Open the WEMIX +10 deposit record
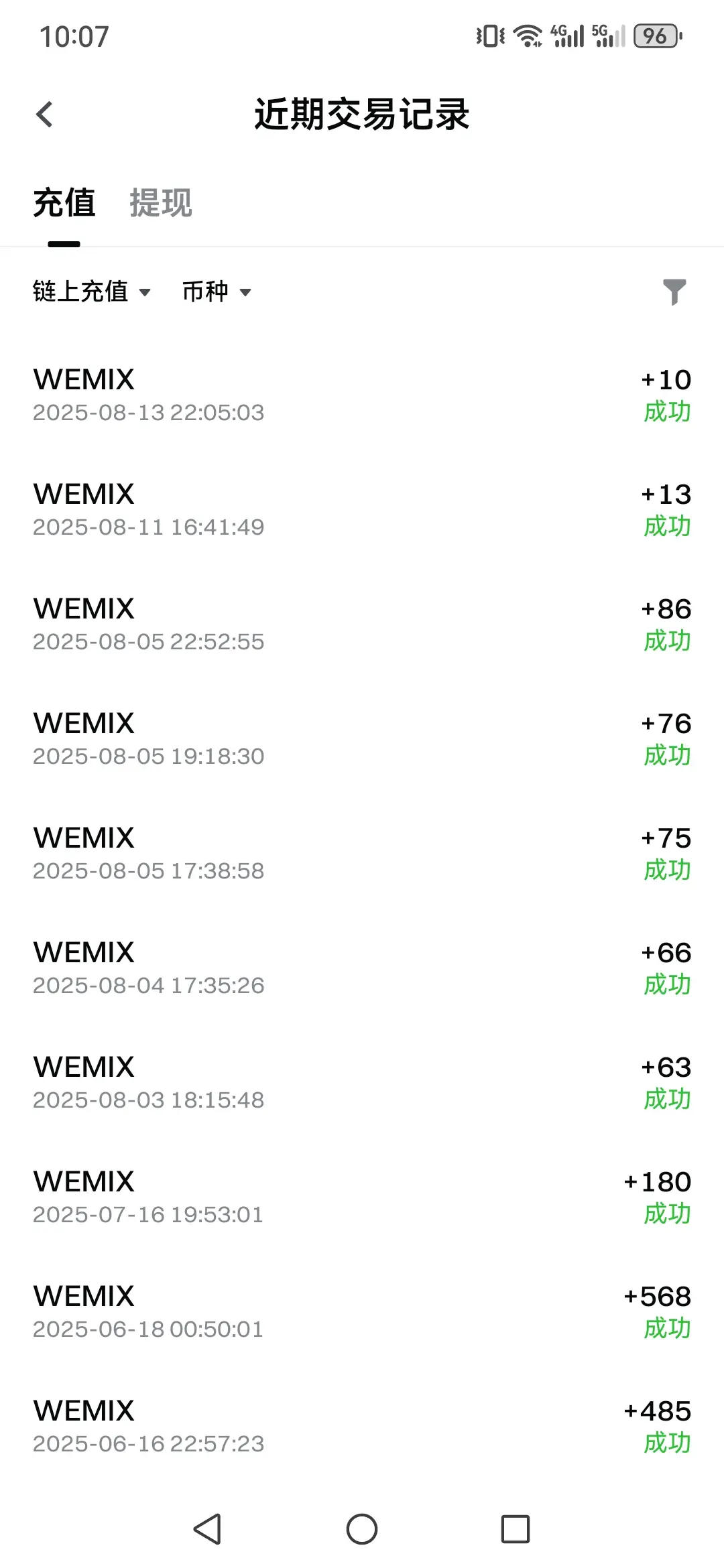Image resolution: width=724 pixels, height=1568 pixels. (362, 395)
